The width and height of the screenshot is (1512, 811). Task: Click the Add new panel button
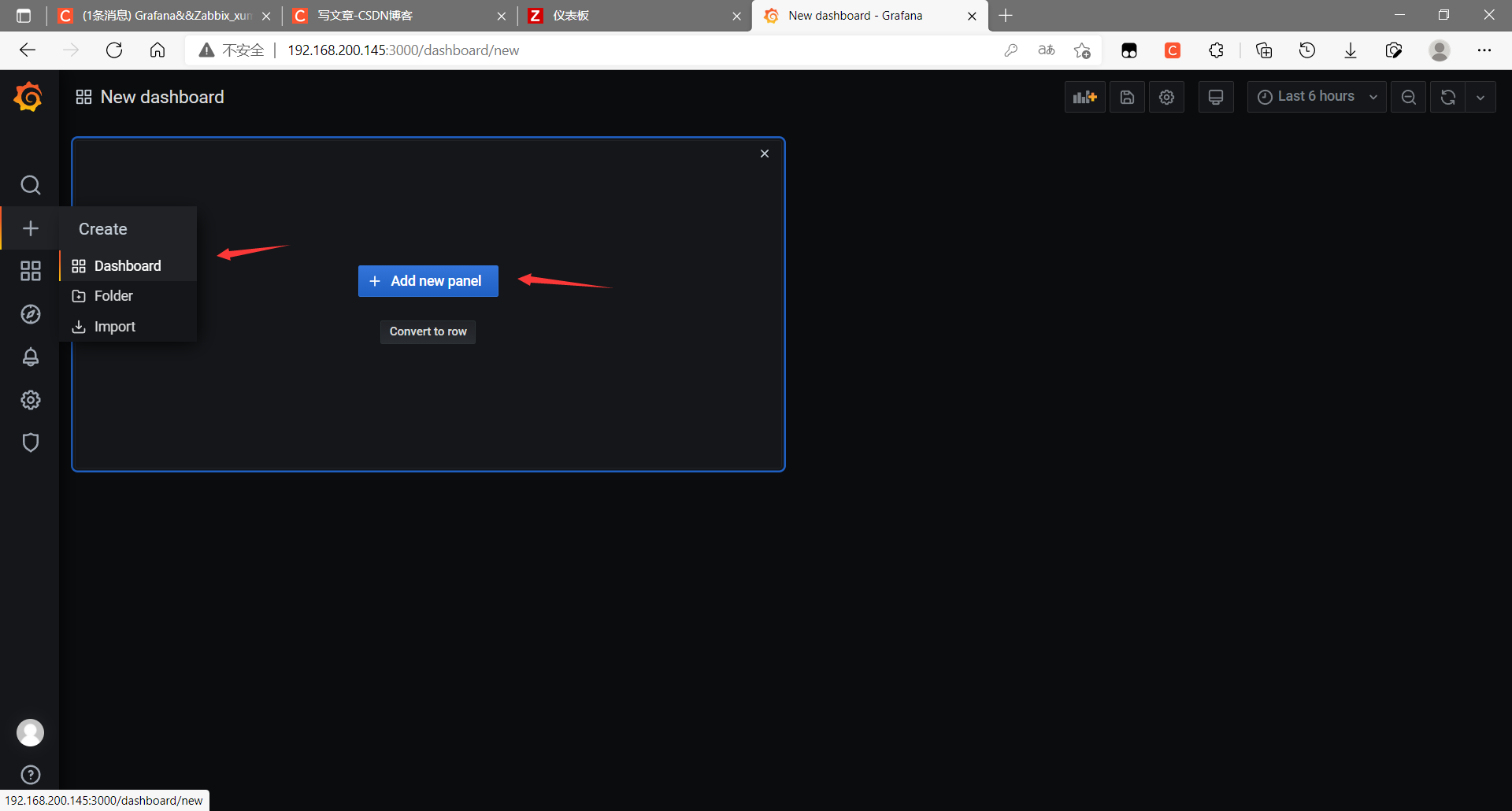428,280
